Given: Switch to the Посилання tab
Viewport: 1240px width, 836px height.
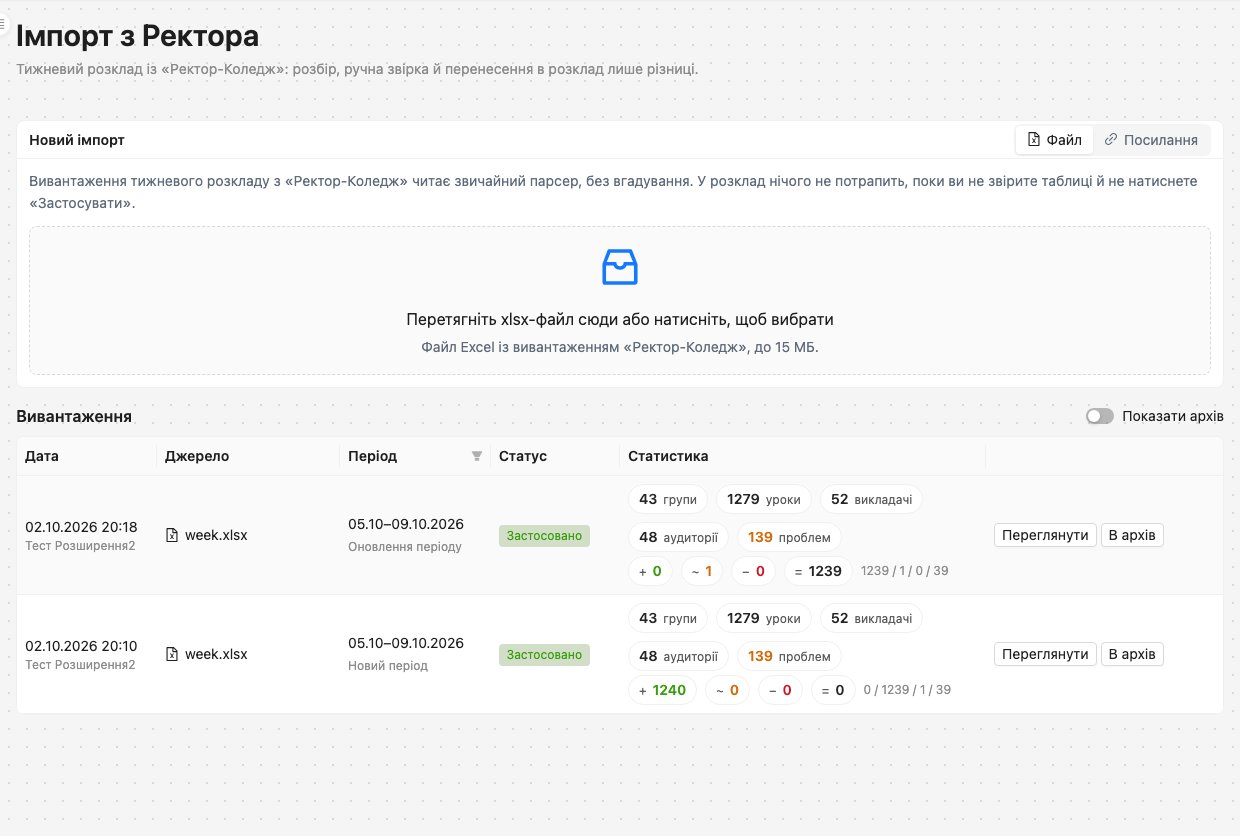Looking at the screenshot, I should point(1151,140).
